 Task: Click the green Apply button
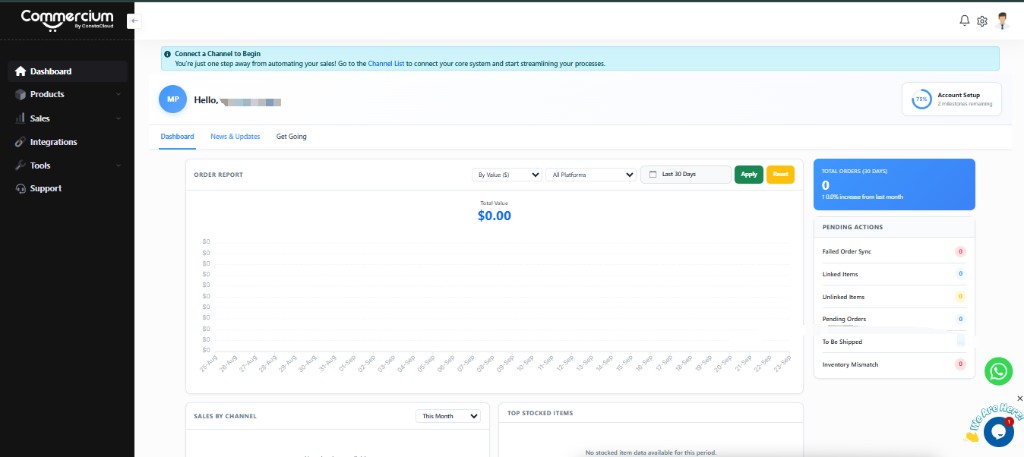748,174
